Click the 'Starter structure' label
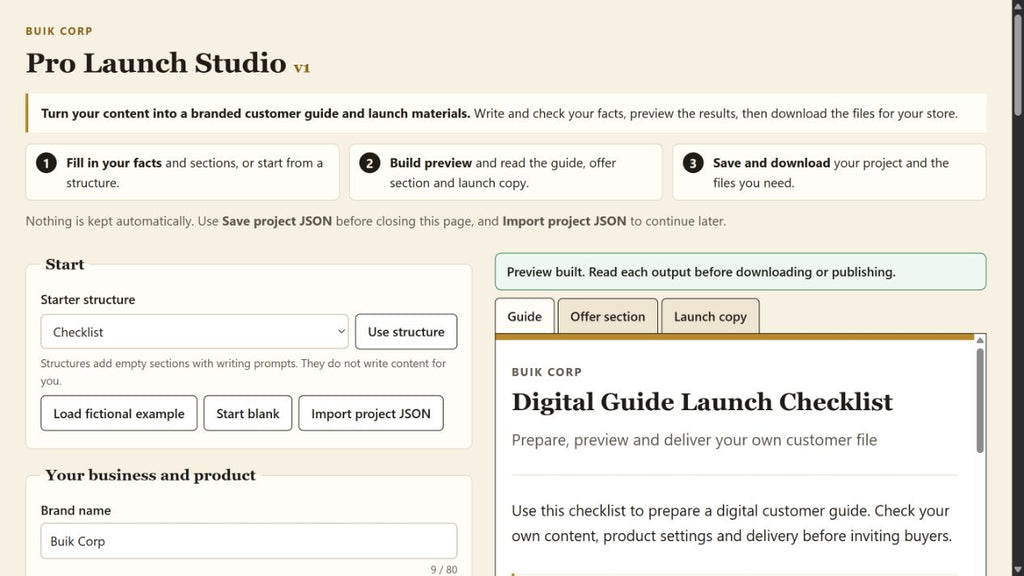 88,300
